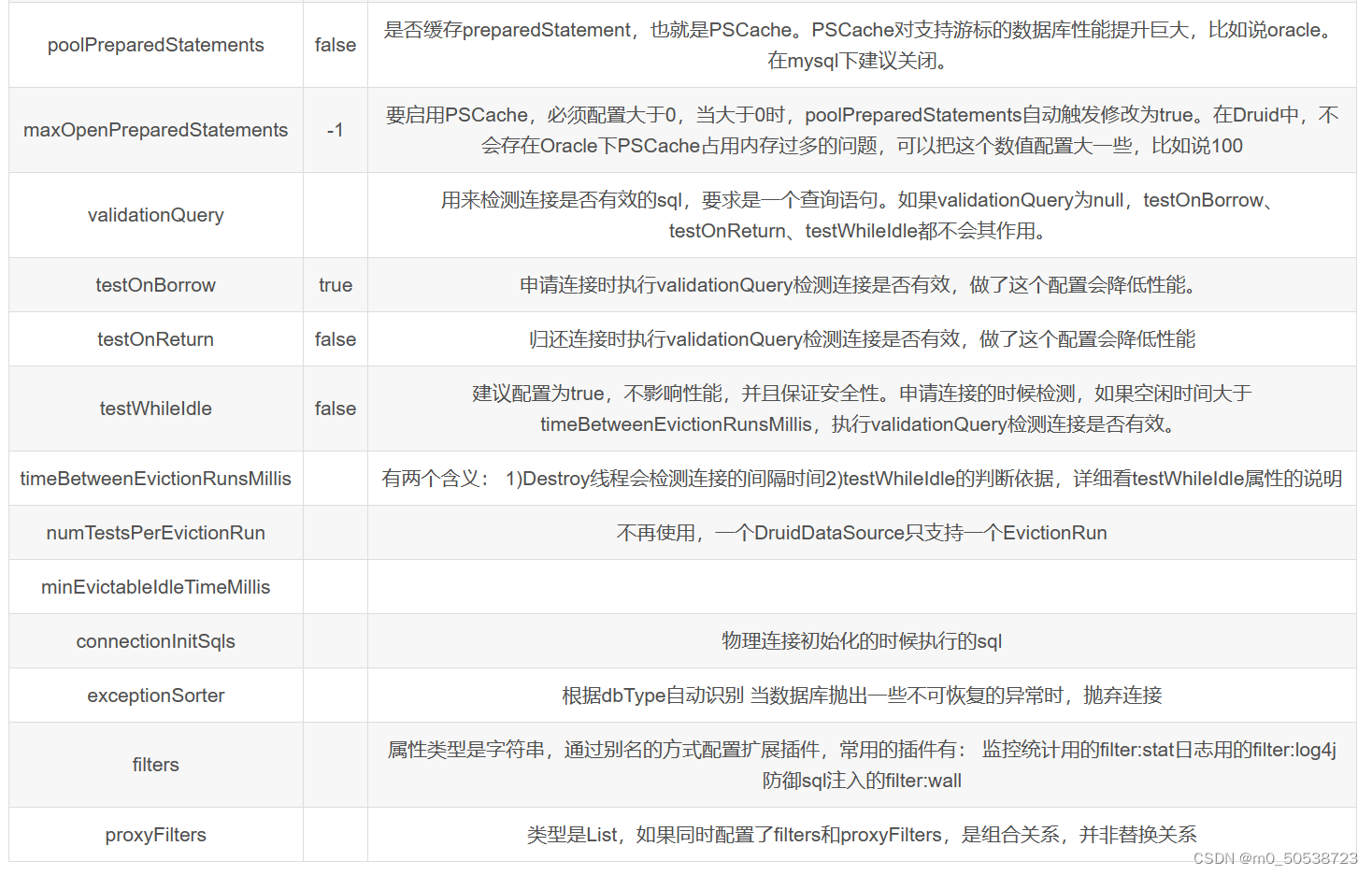Click the PSCache description for poolPreparedStatements
Screen dimensions: 1372x875
[x=862, y=45]
